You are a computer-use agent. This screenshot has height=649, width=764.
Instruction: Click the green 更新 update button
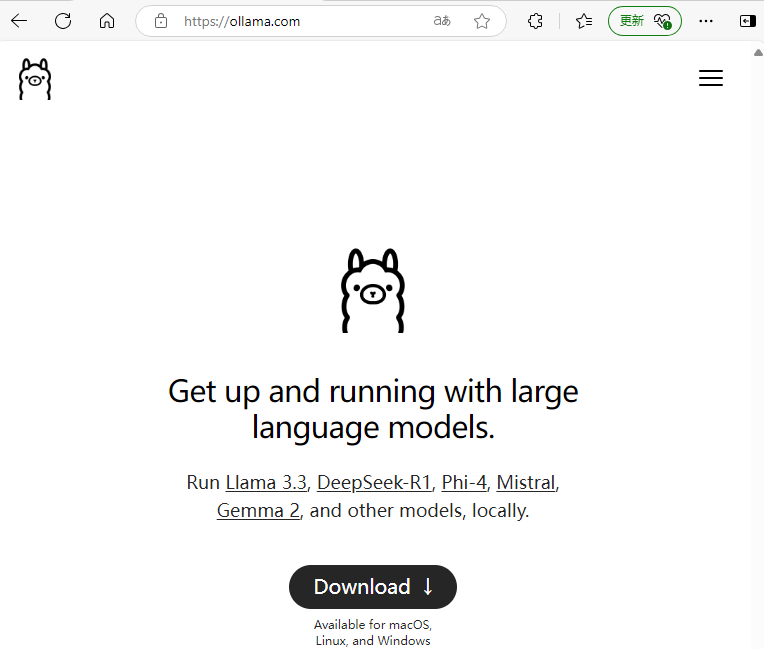(645, 21)
